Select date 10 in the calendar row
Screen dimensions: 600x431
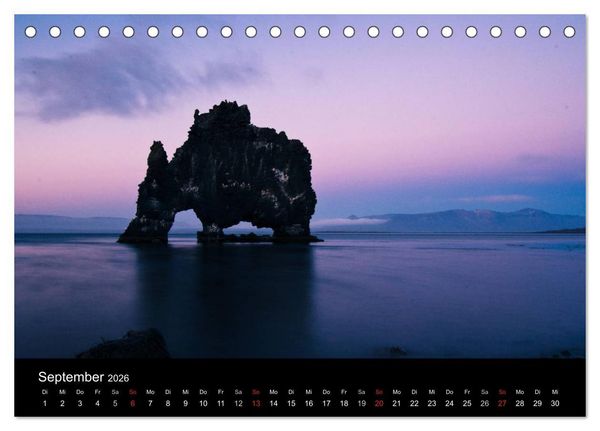tap(203, 403)
